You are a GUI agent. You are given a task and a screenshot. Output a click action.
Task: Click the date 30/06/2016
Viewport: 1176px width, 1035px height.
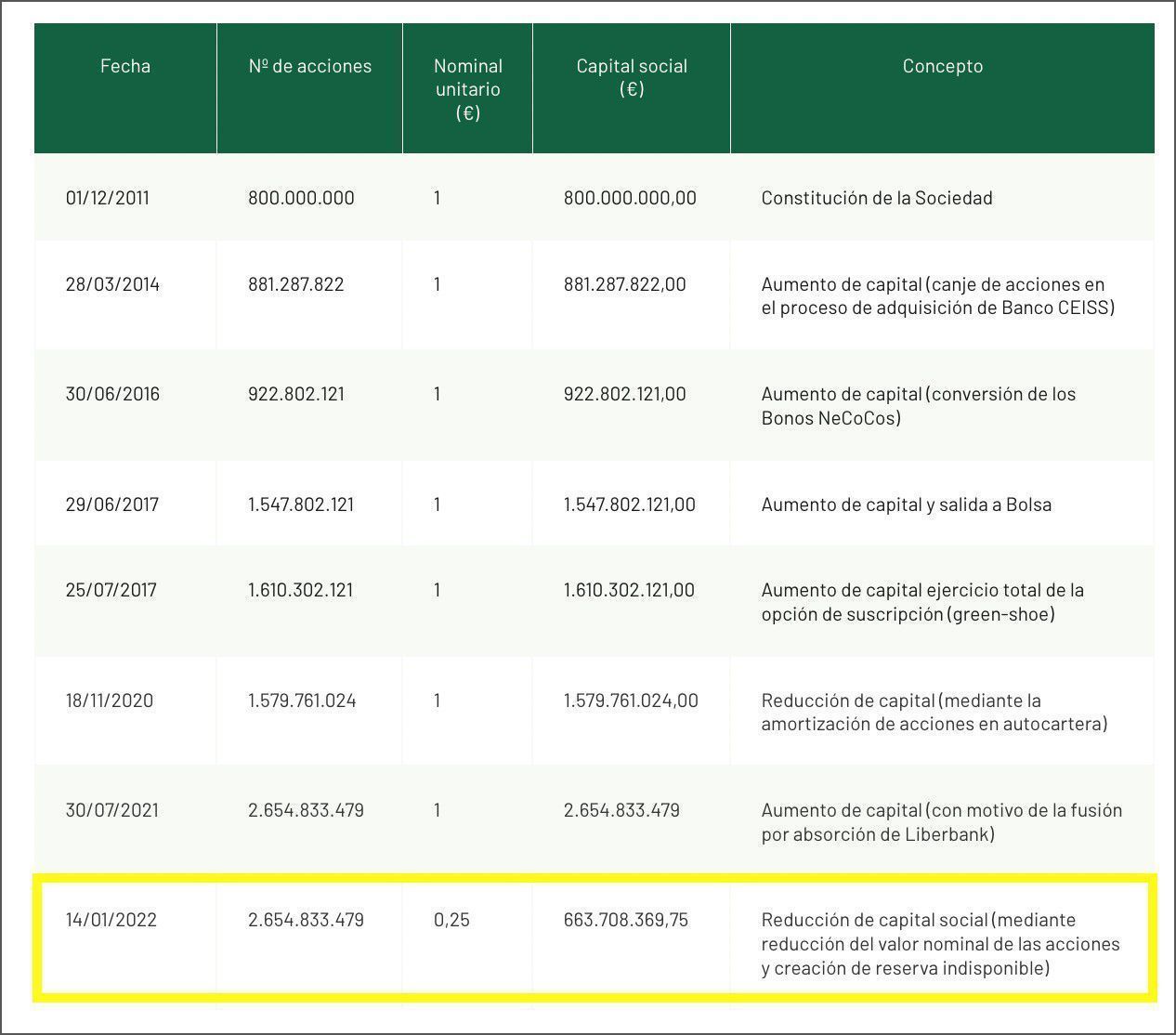112,394
